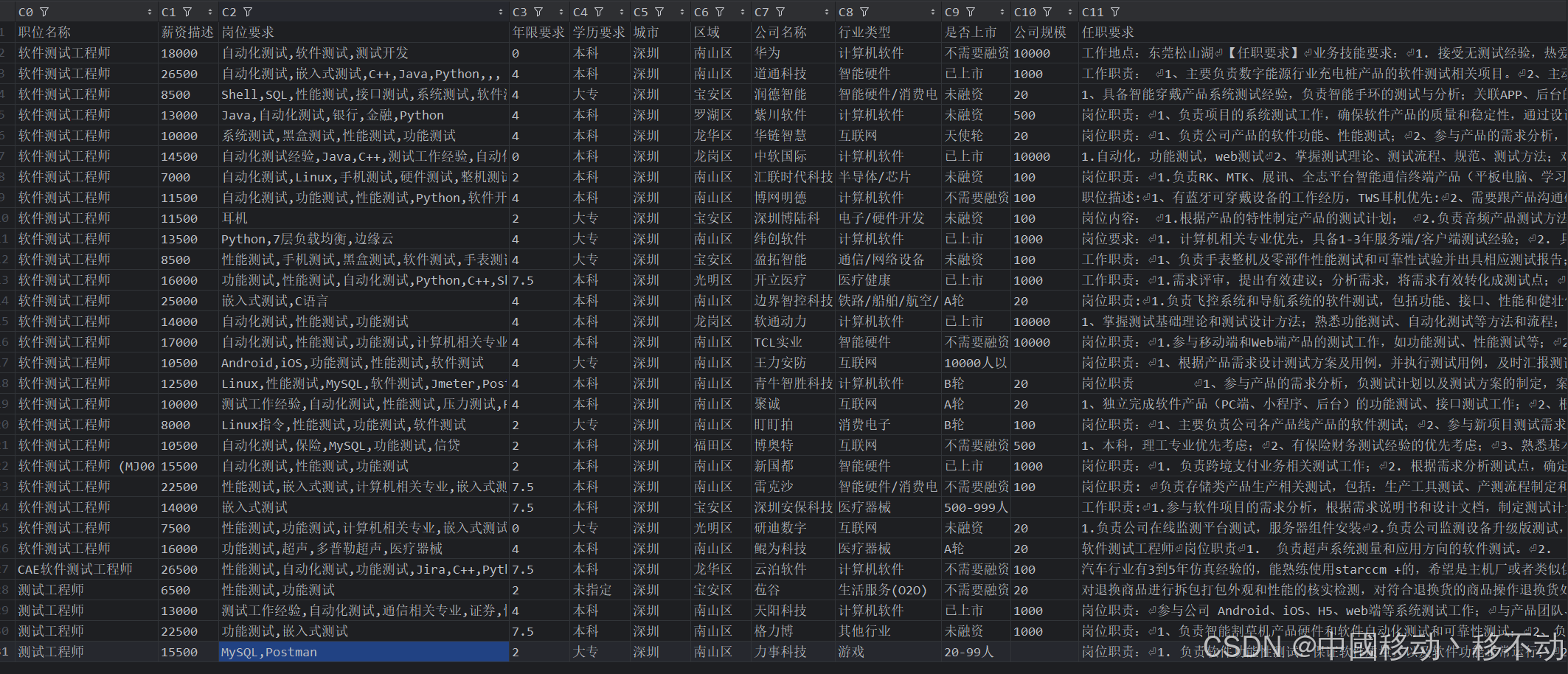Click the cell '20-99人'
The image size is (1568, 674).
969,652
